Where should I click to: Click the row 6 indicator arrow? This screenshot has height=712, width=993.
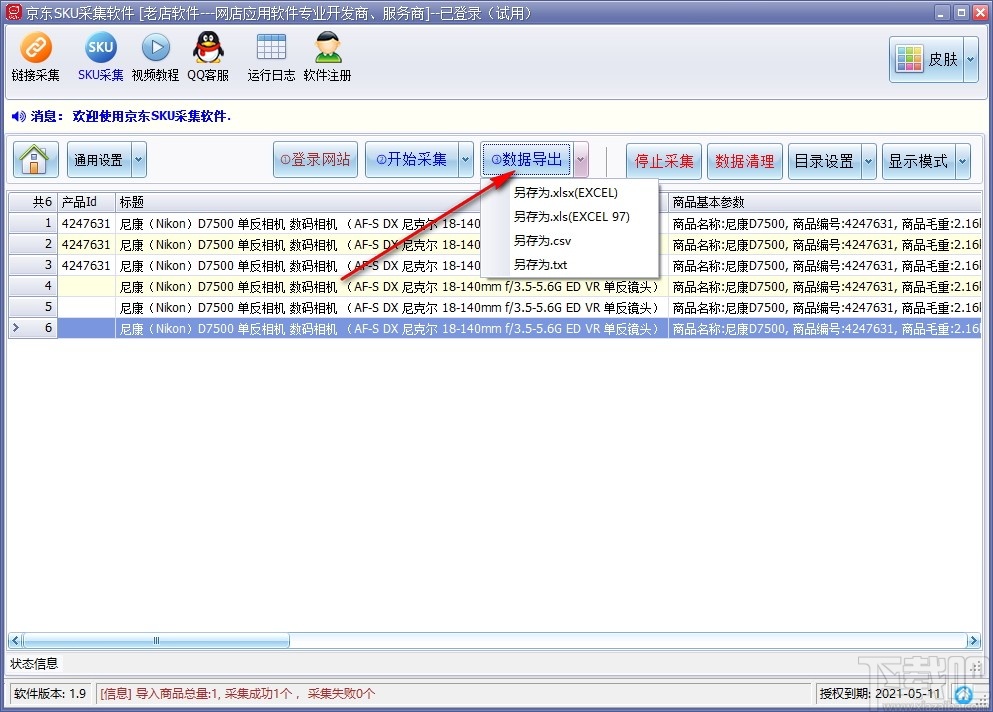tap(16, 327)
